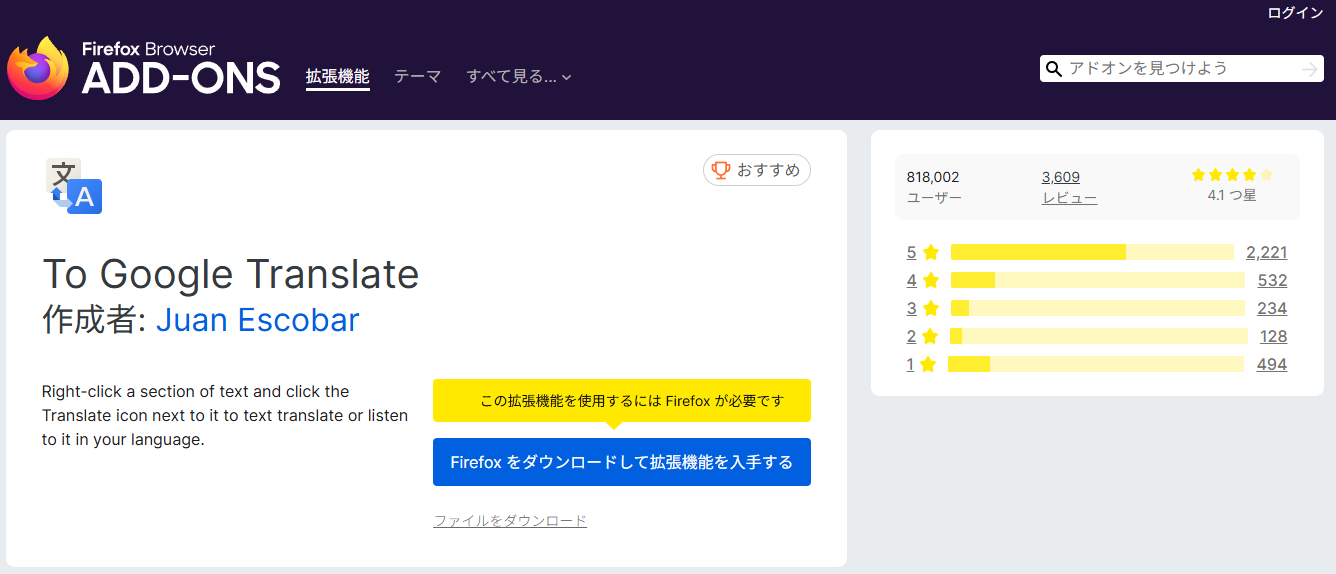Viewport: 1336px width, 574px height.
Task: Click the star beside 5 rating
Action: click(x=932, y=252)
